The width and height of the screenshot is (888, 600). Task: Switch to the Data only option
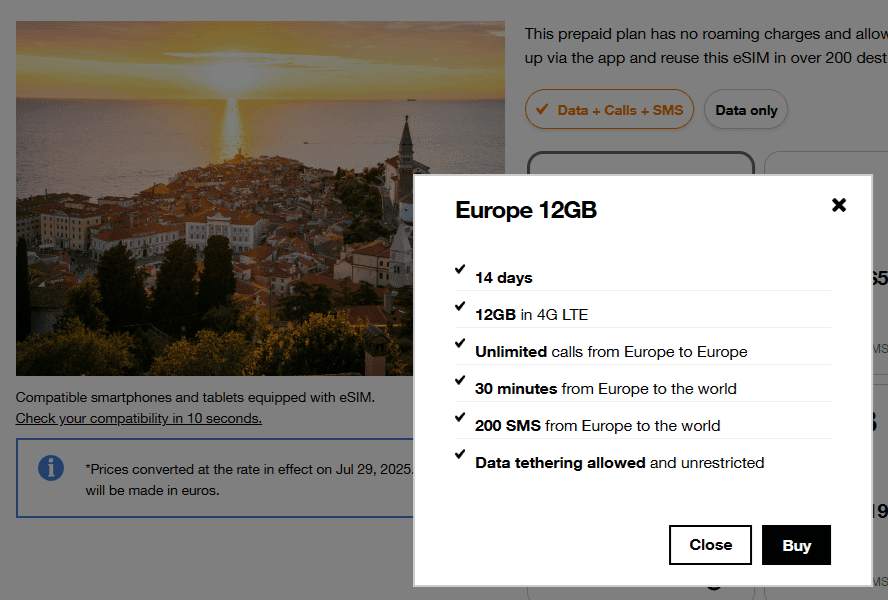click(746, 110)
